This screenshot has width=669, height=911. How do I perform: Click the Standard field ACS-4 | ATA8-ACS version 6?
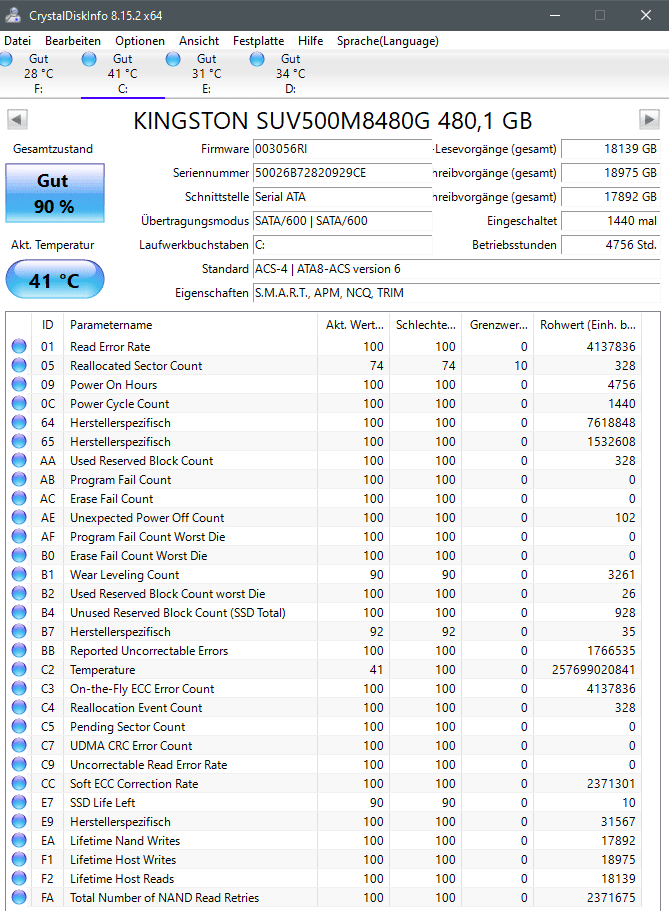(x=456, y=268)
